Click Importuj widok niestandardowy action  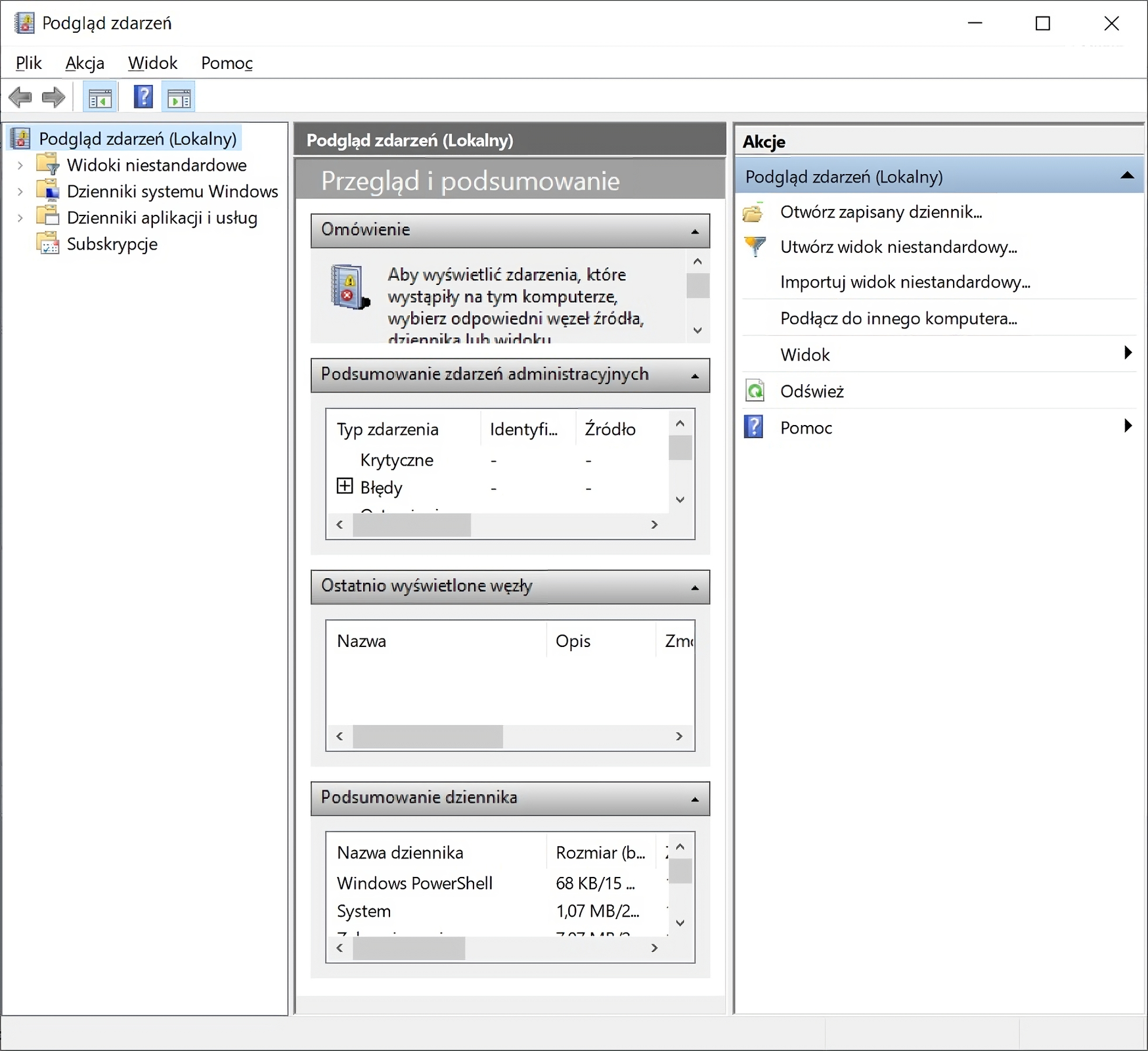pos(904,282)
